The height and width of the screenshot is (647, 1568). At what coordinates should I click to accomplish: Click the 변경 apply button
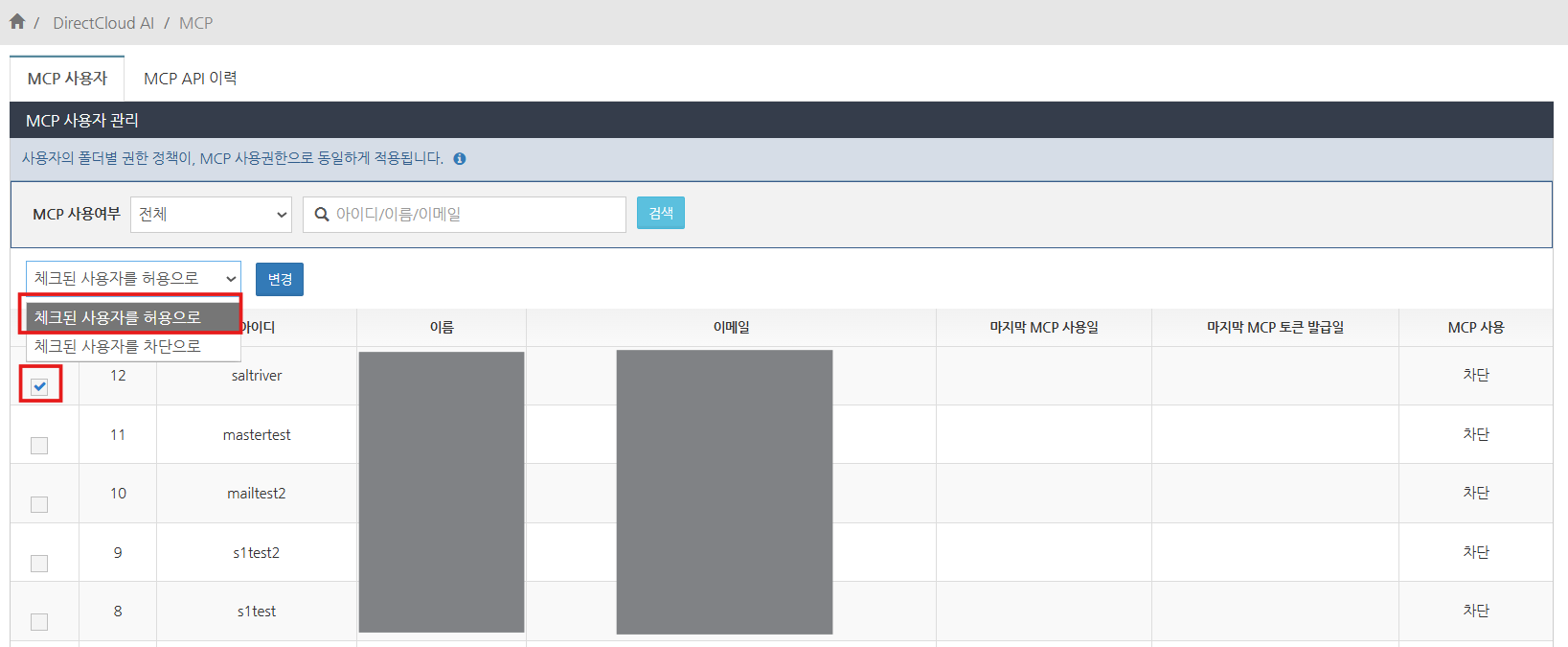[x=280, y=279]
